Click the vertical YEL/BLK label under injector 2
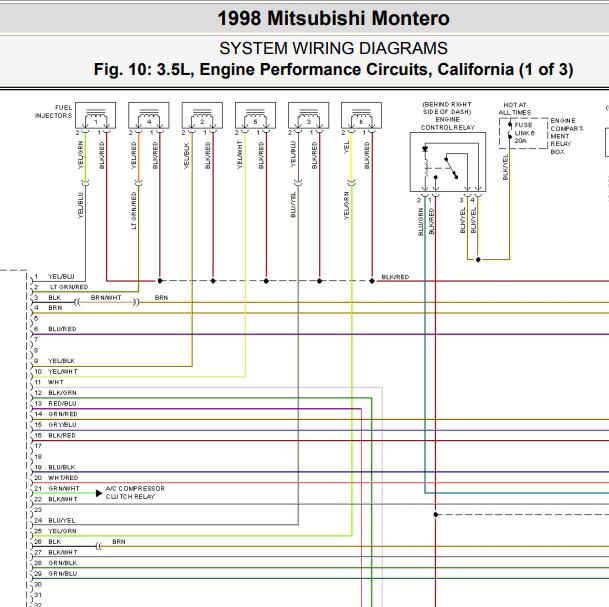Screen dimensions: 609x607 click(186, 156)
